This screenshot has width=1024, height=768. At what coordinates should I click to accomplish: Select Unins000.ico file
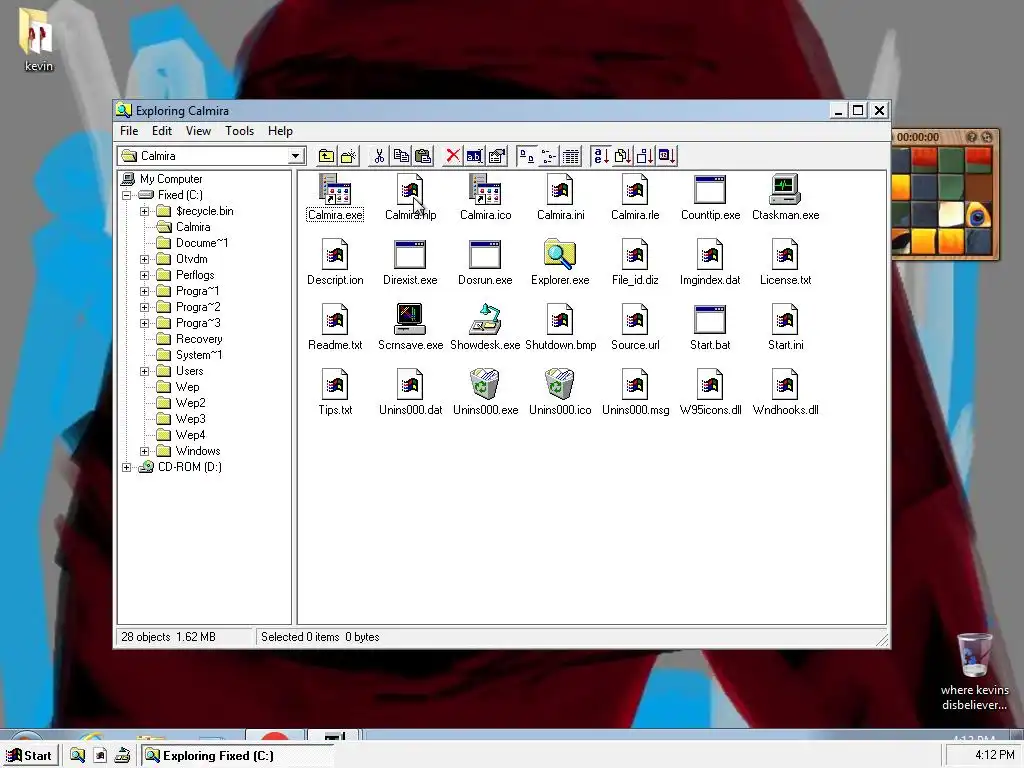[560, 392]
